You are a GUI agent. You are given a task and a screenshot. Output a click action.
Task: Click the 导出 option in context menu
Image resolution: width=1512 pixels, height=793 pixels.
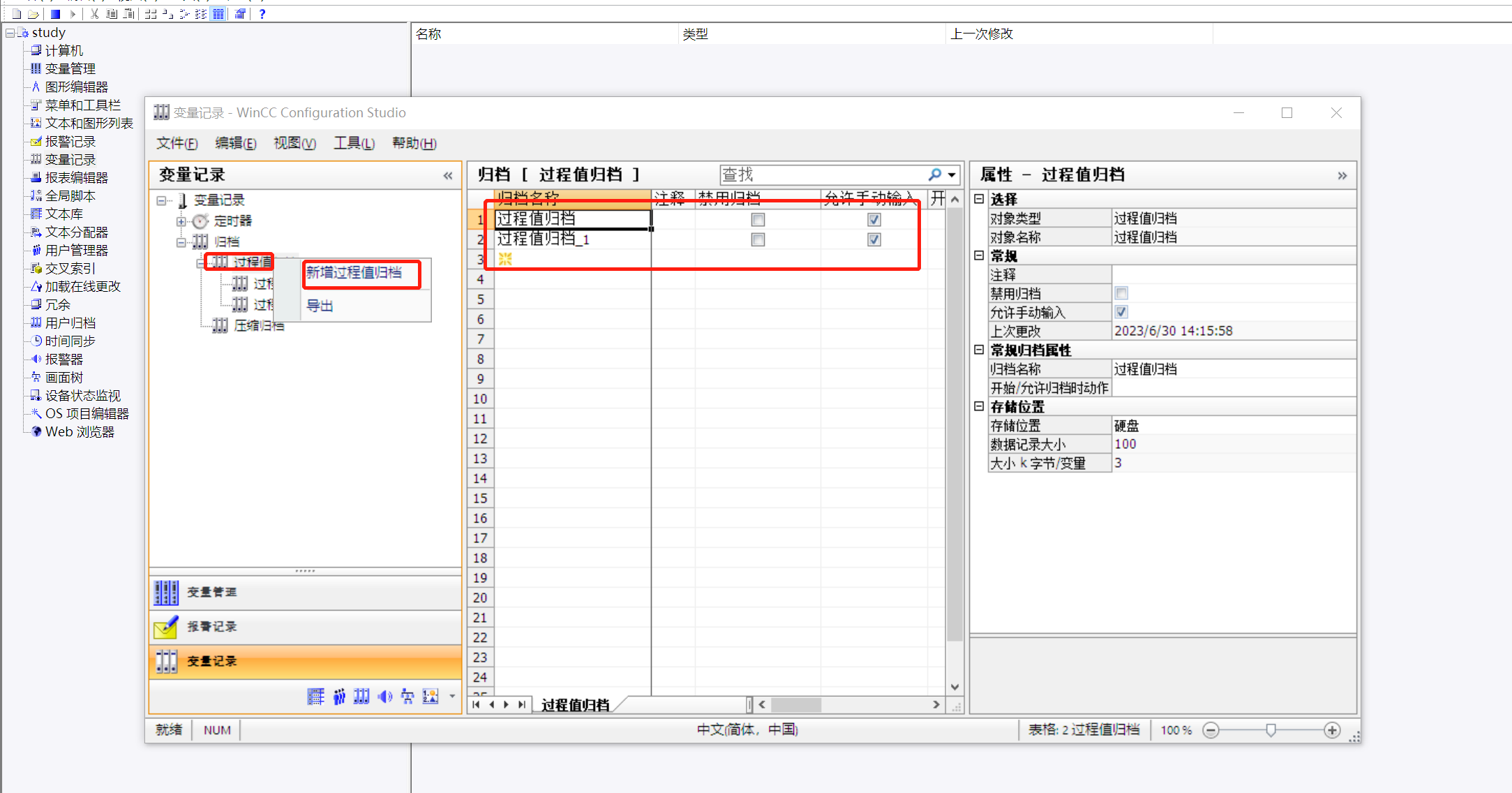pos(319,305)
